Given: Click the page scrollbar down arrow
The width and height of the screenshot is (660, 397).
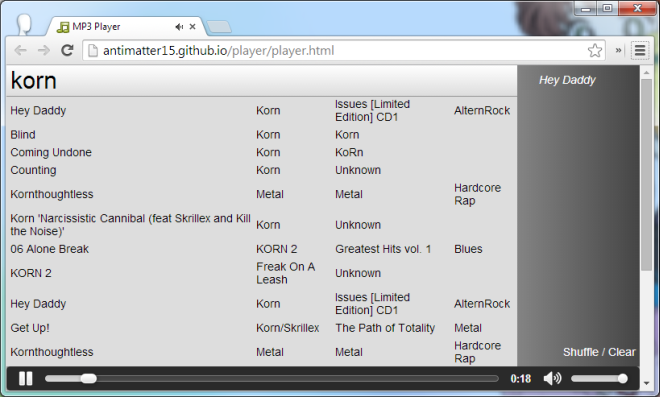Looking at the screenshot, I should tap(647, 384).
